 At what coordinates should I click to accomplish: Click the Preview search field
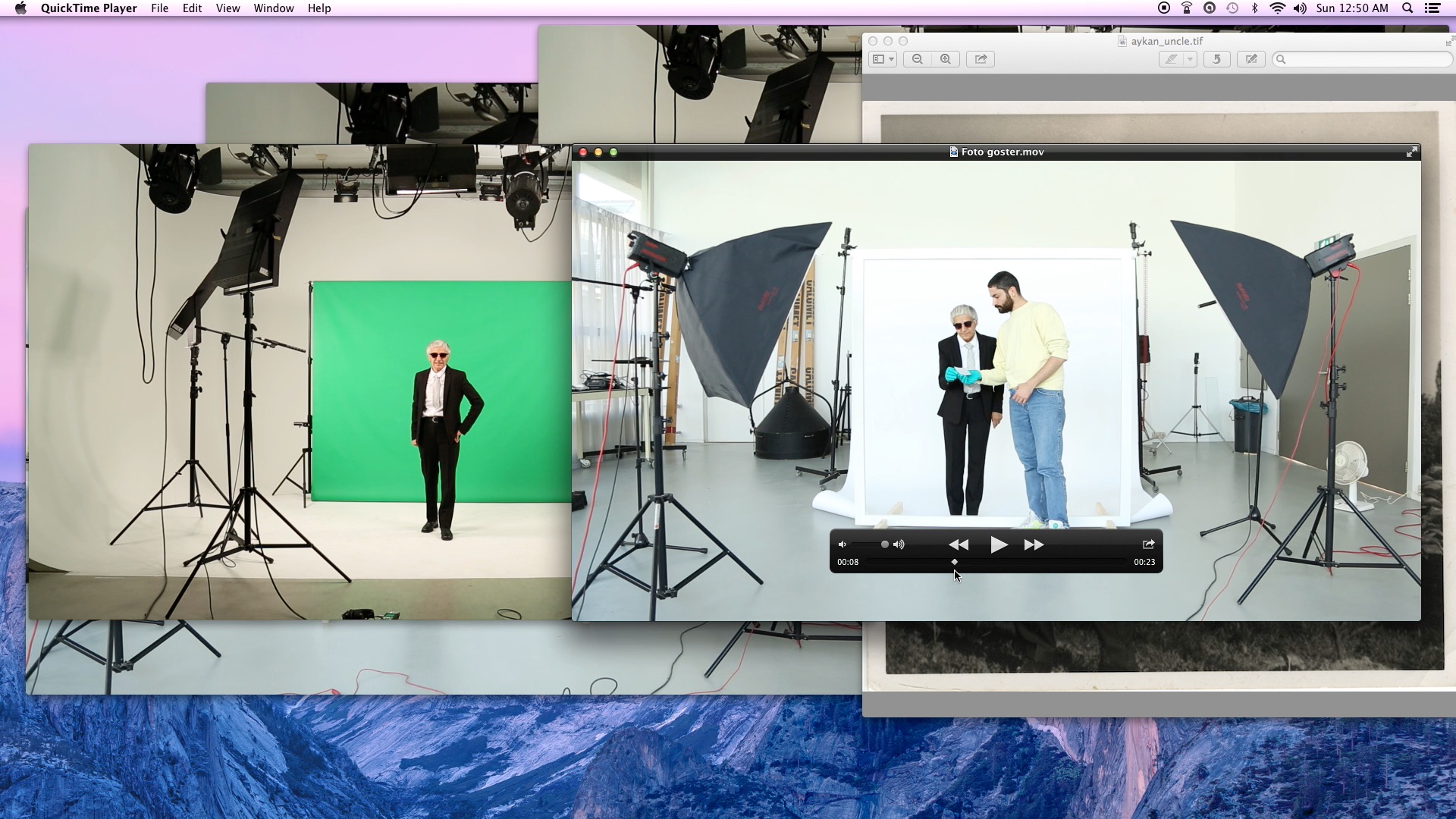1362,59
